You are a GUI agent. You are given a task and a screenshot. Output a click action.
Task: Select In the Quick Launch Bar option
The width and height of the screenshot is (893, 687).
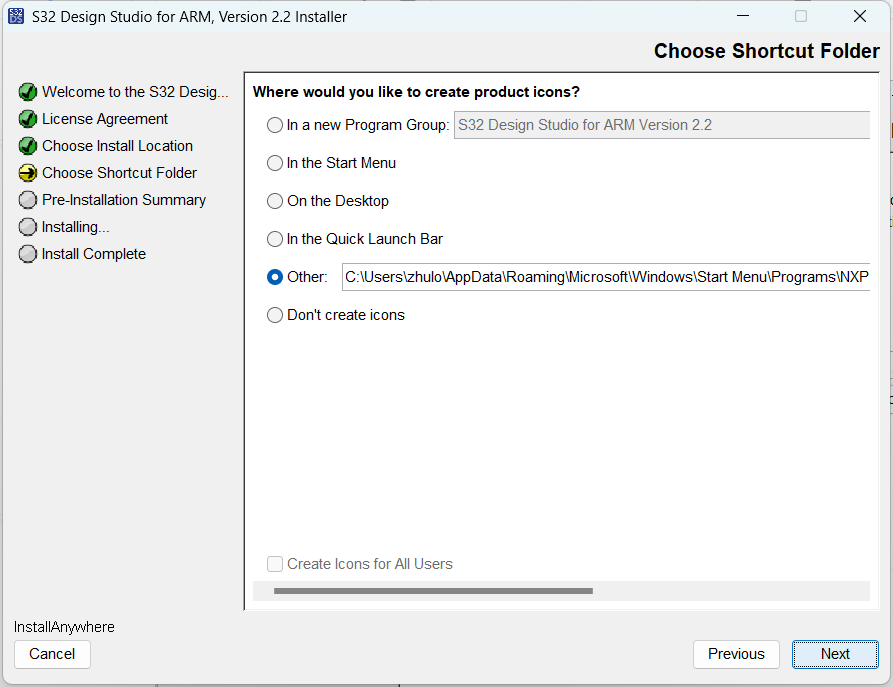click(275, 239)
